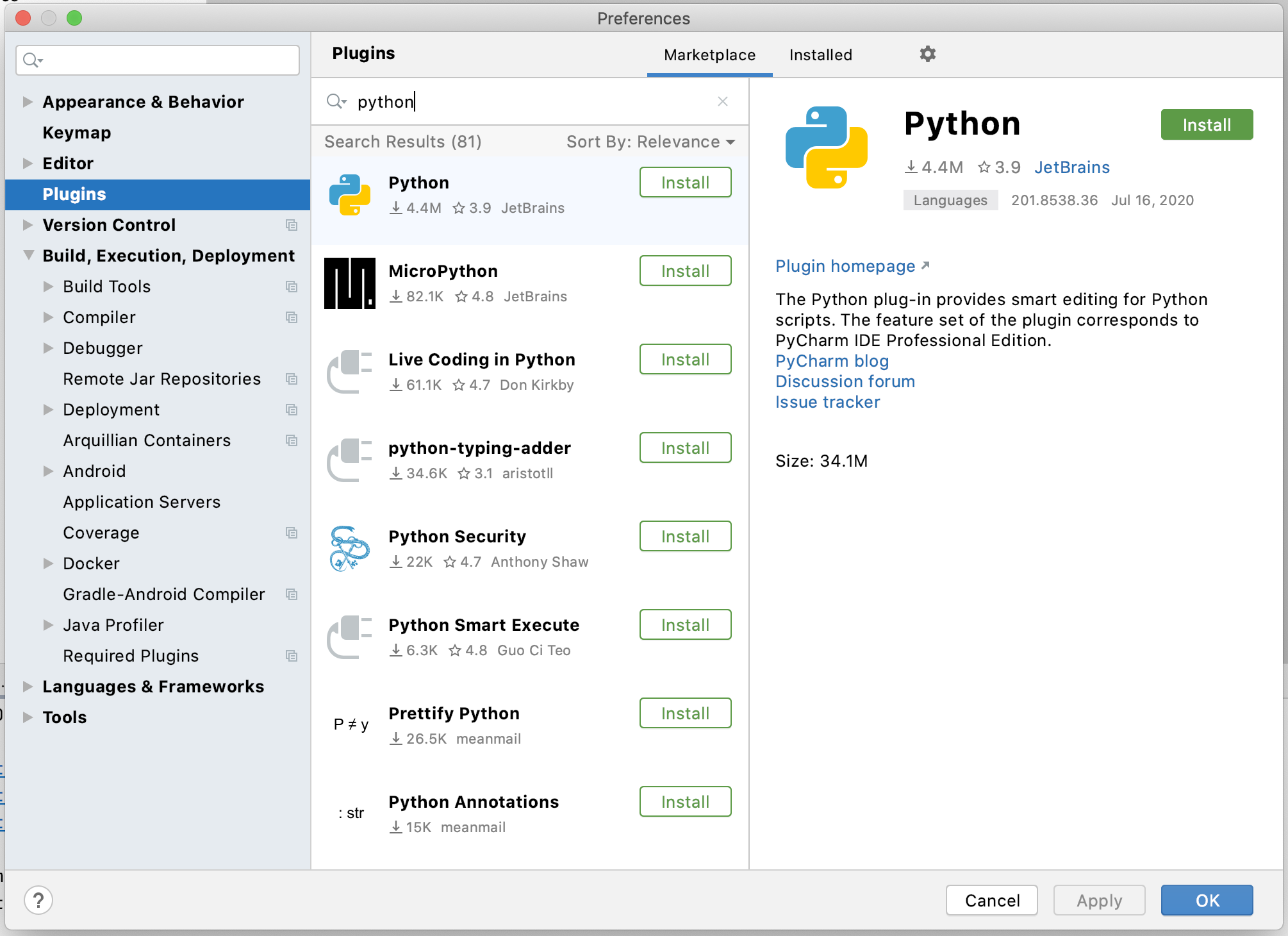
Task: Expand the Docker node
Action: [x=48, y=564]
